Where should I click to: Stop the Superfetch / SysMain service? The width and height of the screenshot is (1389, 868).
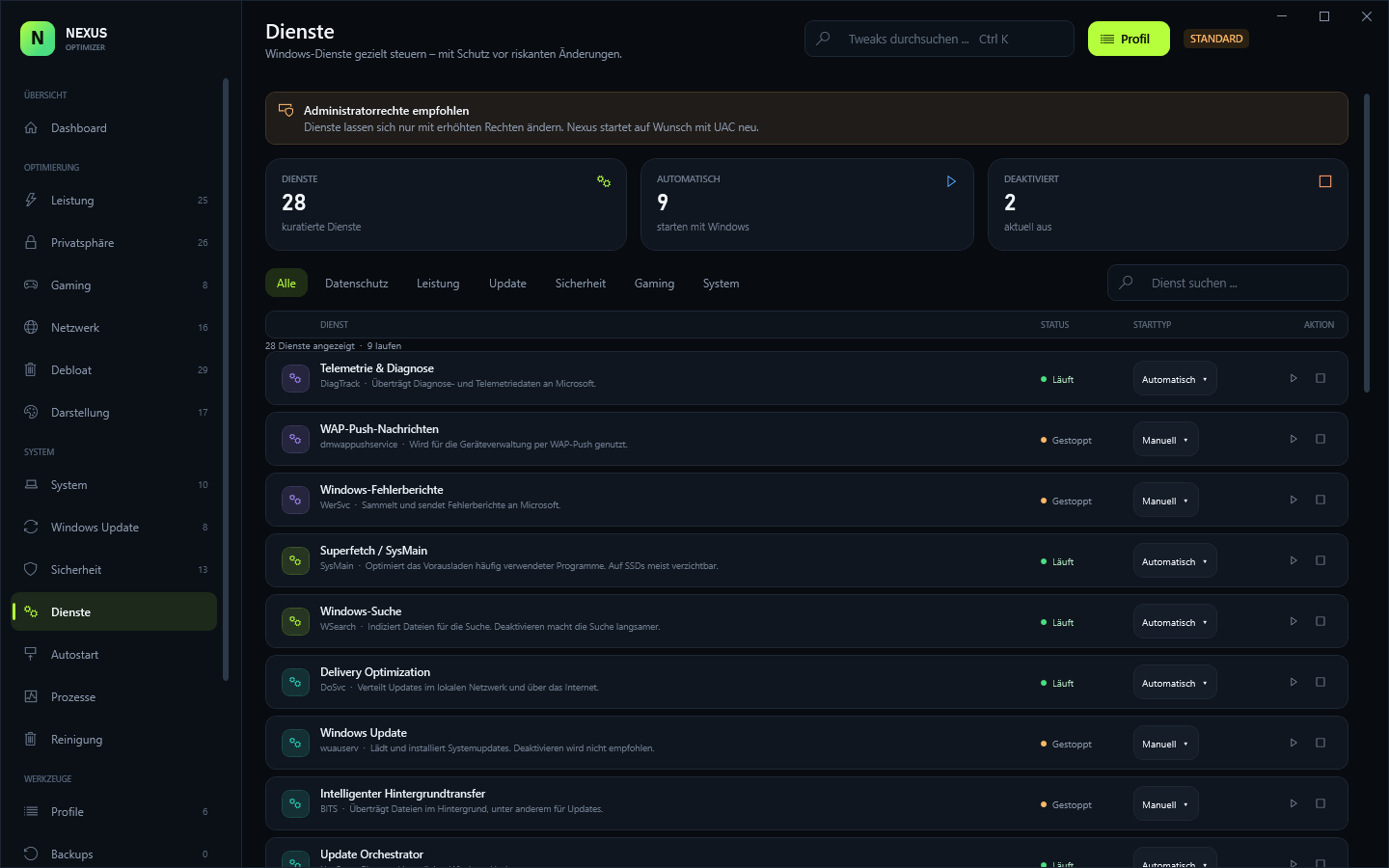[1321, 560]
